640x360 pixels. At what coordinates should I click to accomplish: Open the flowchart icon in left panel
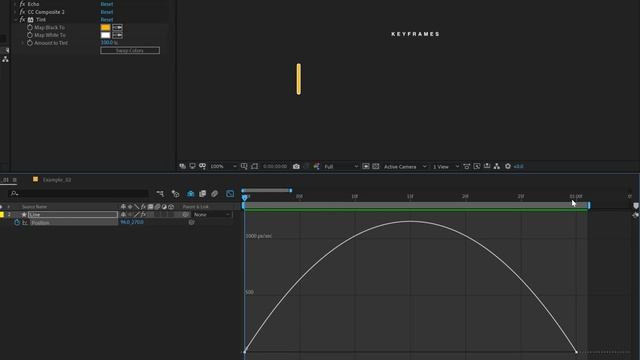pyautogui.click(x=5, y=59)
